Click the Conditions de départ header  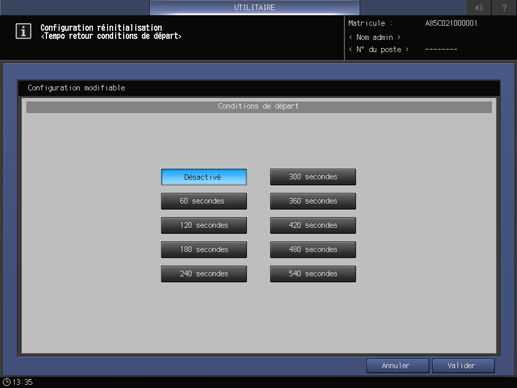pos(259,106)
